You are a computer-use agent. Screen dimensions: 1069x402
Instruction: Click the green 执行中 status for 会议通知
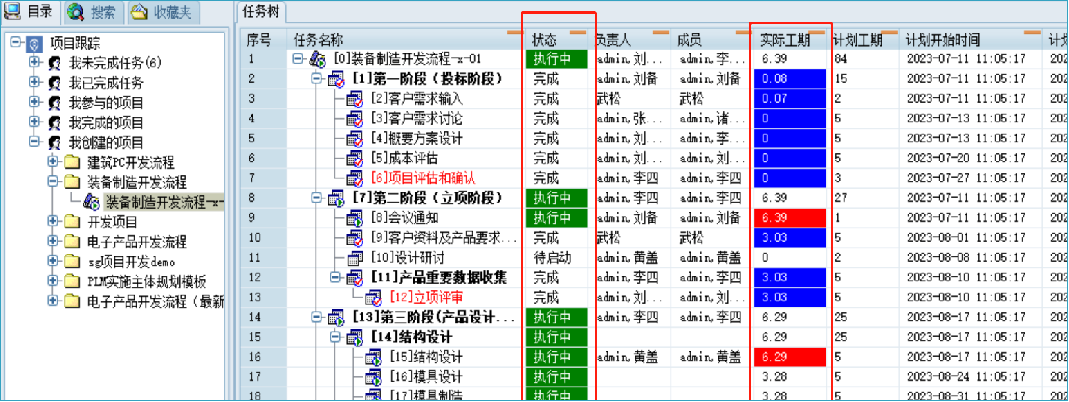[556, 218]
